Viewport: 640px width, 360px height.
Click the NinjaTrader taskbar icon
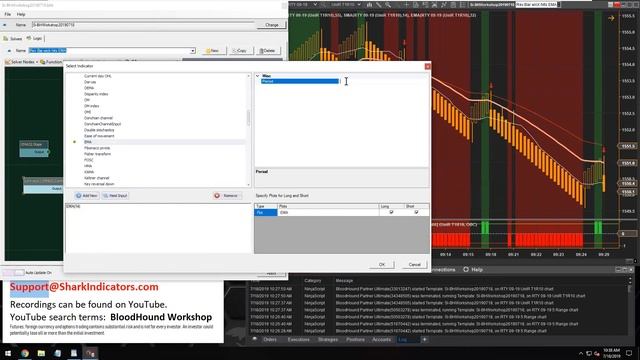tap(90, 353)
